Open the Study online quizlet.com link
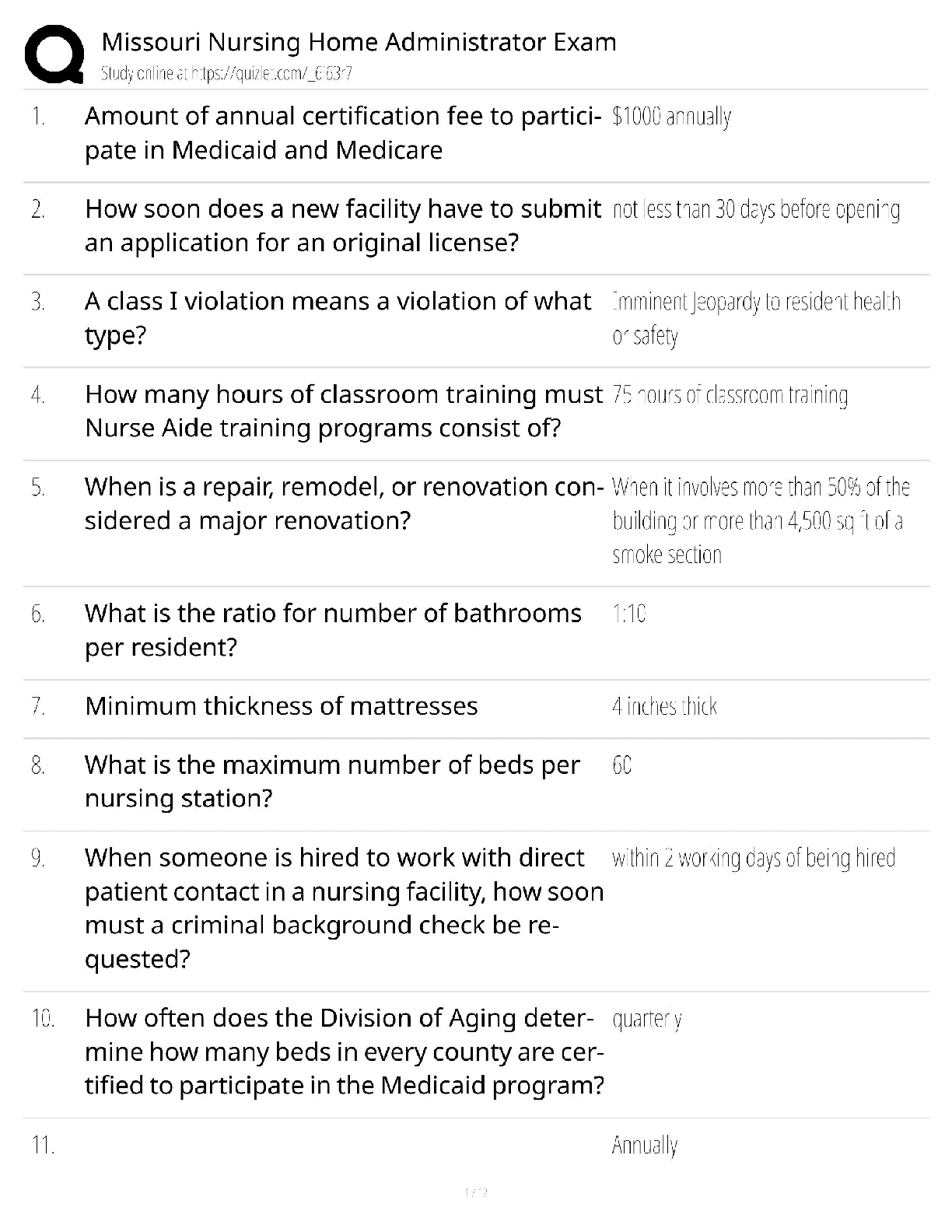Viewport: 952px width, 1232px height. pos(226,74)
